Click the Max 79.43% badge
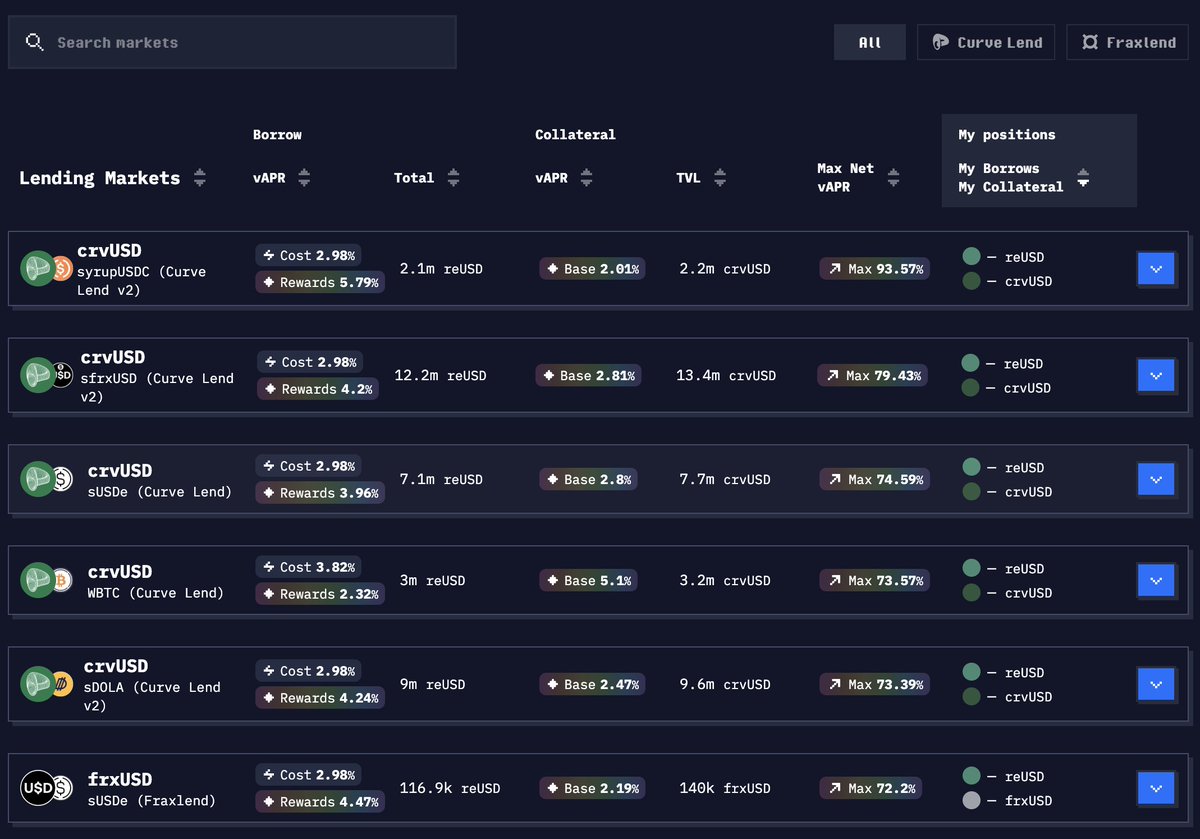1200x839 pixels. [x=873, y=376]
